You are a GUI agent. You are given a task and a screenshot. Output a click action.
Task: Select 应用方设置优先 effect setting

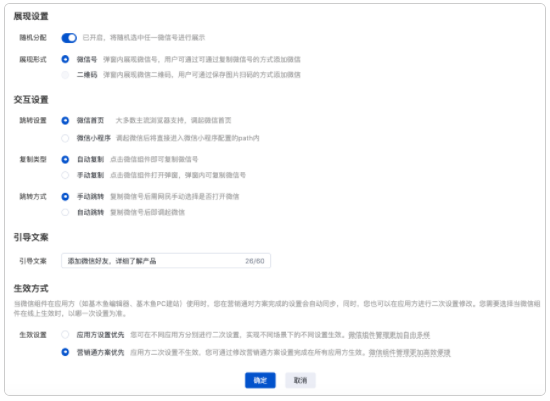tap(65, 335)
